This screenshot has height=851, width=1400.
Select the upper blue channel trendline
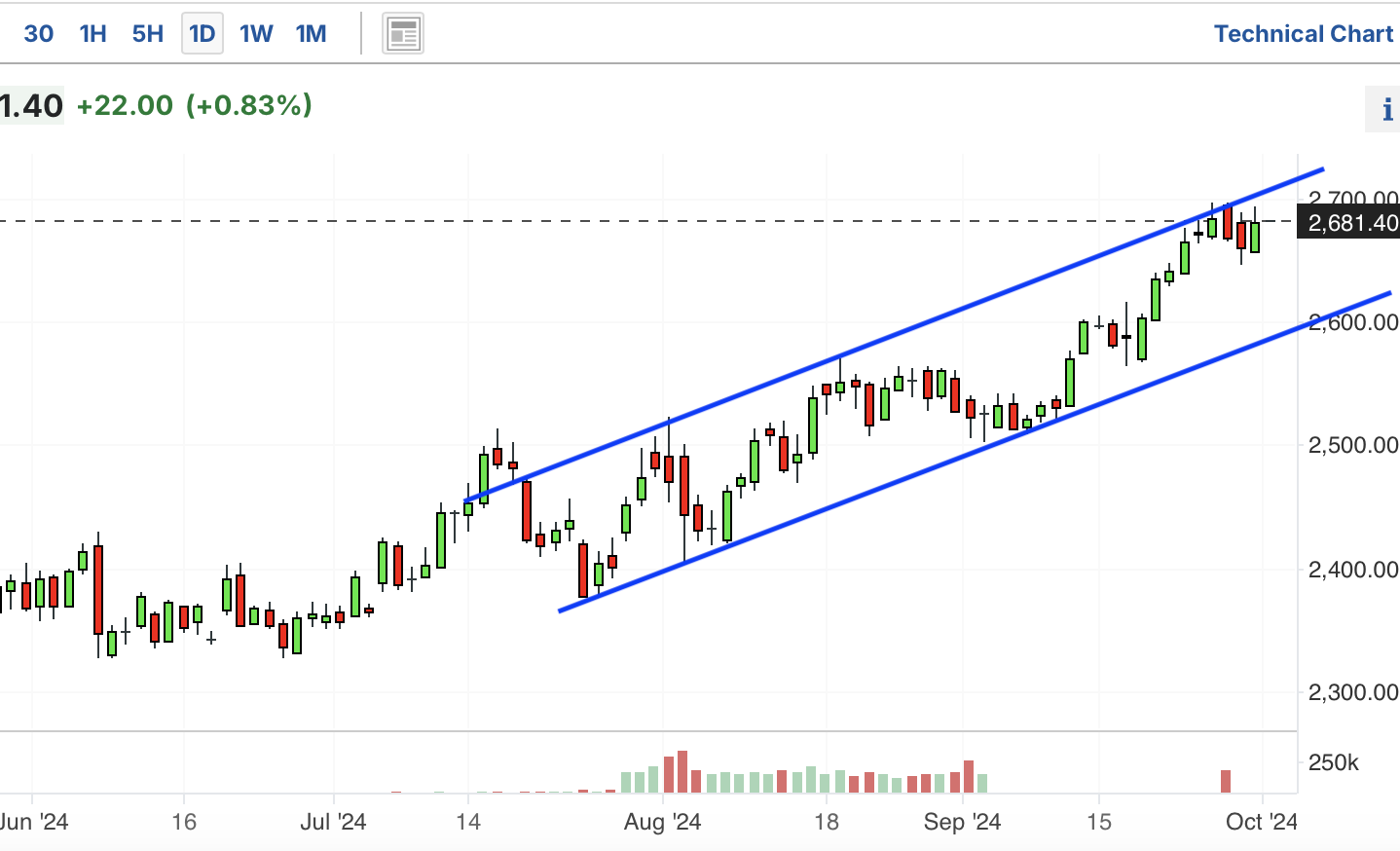[x=894, y=336]
